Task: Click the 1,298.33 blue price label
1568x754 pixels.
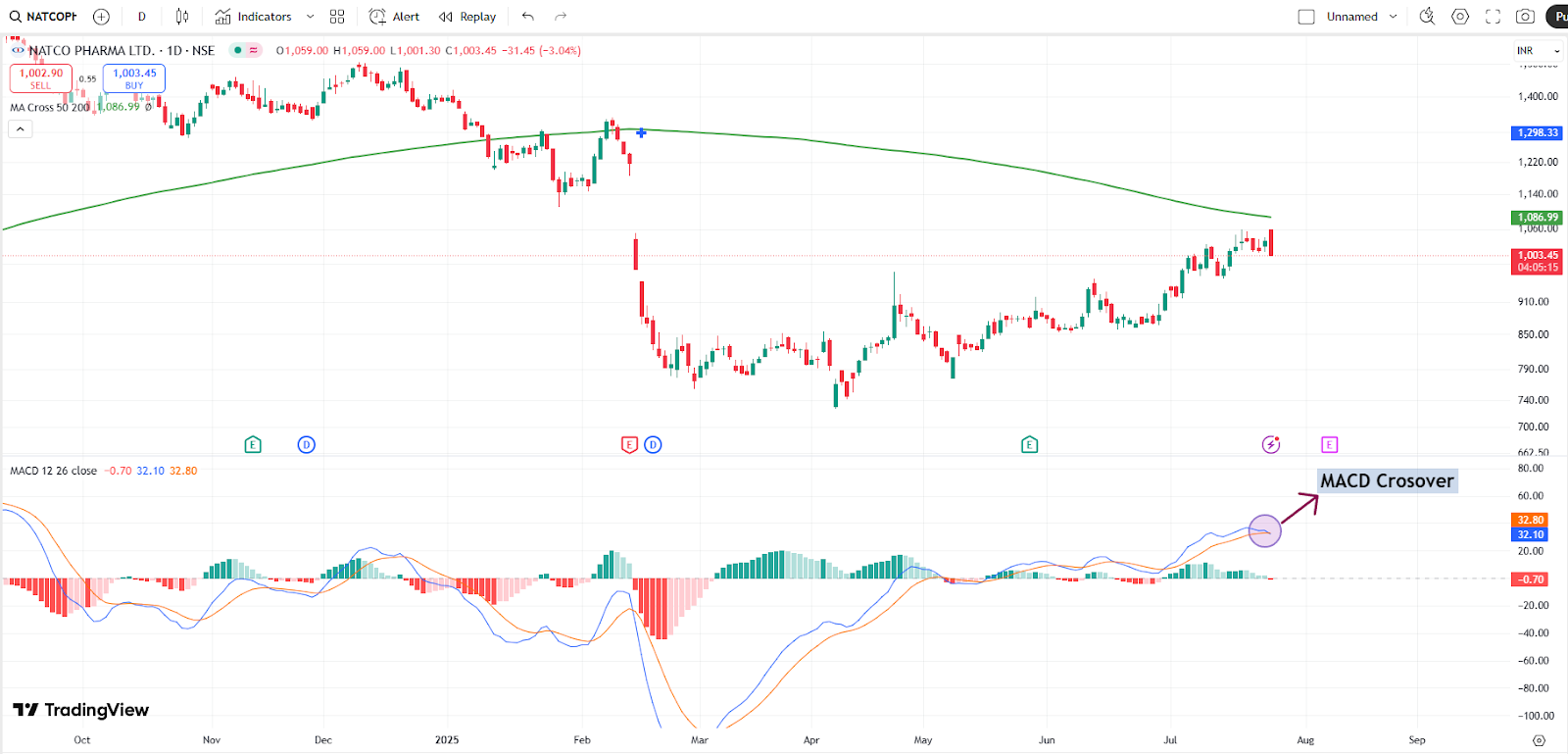Action: coord(1537,132)
